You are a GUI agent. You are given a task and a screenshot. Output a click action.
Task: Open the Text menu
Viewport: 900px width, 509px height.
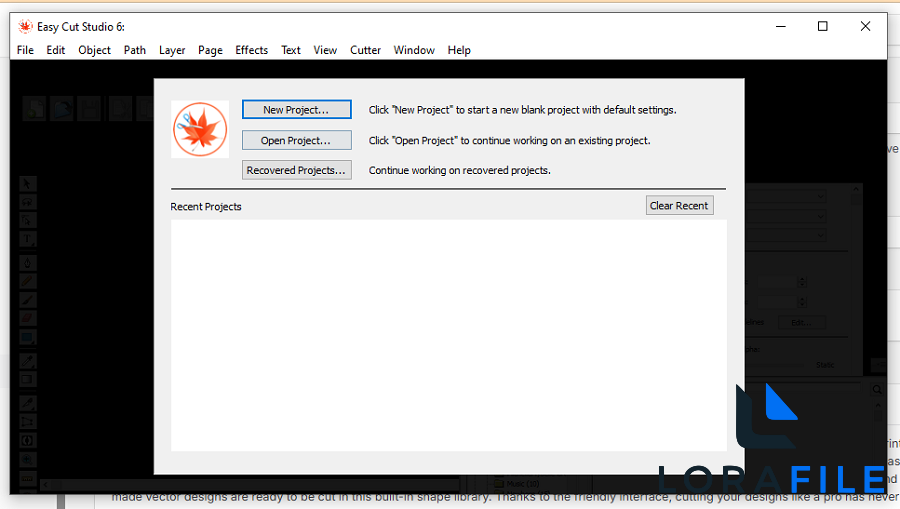pyautogui.click(x=291, y=50)
